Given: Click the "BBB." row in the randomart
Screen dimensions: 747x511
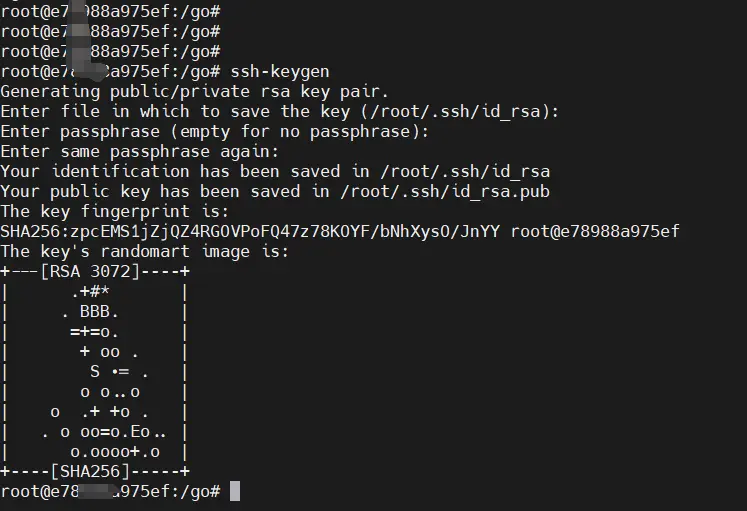Looking at the screenshot, I should pyautogui.click(x=99, y=311).
